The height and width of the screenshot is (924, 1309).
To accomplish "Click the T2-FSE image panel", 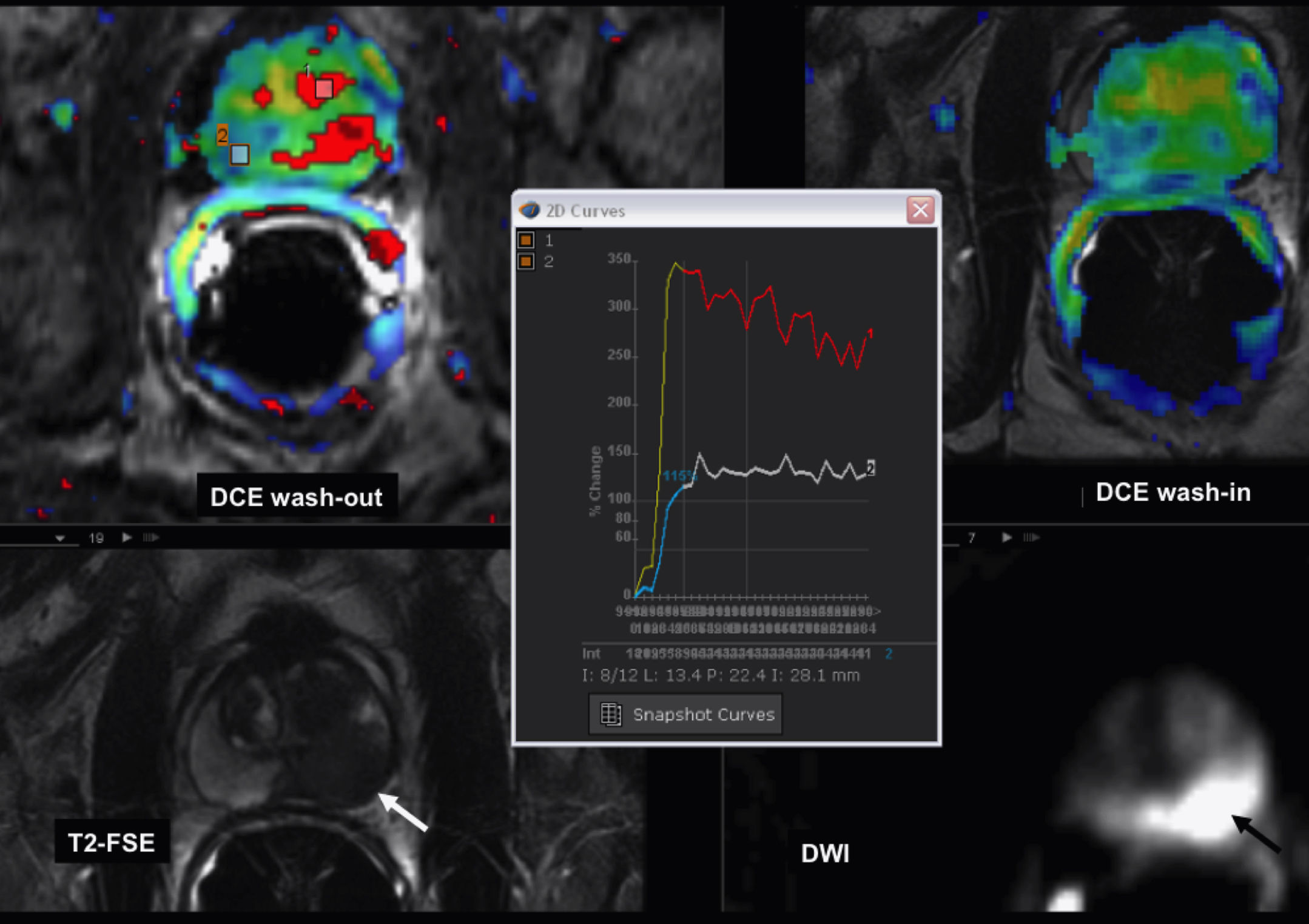I will coord(291,728).
